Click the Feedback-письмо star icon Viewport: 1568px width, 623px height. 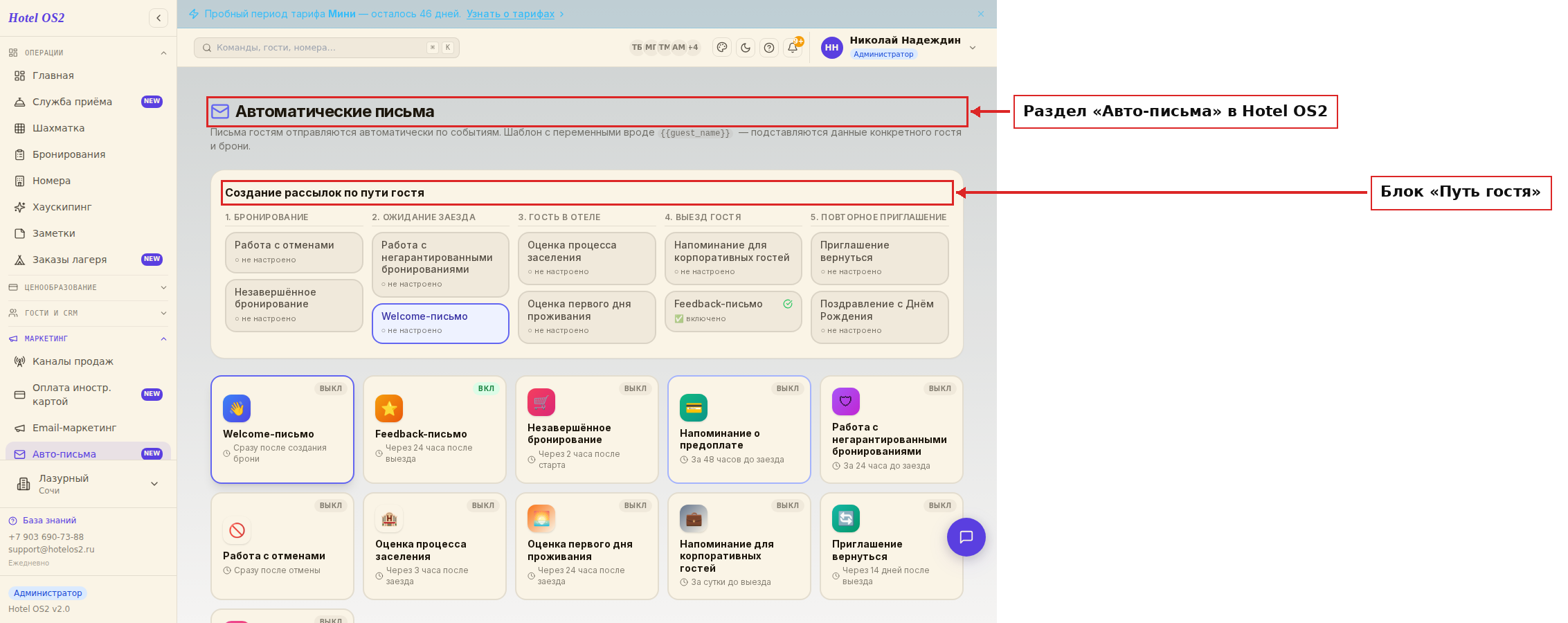tap(389, 408)
